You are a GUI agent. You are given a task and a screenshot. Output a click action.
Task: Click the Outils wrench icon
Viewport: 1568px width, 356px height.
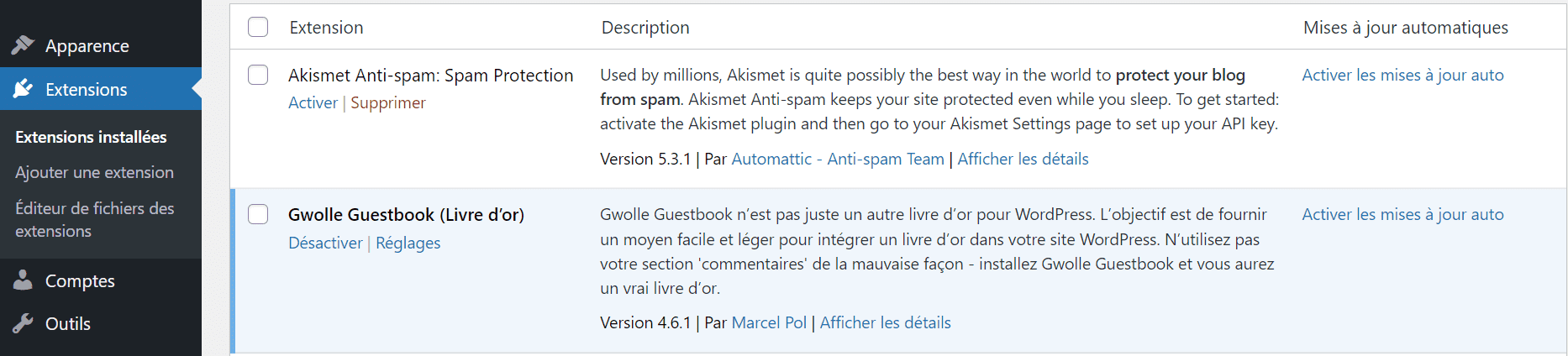coord(23,323)
